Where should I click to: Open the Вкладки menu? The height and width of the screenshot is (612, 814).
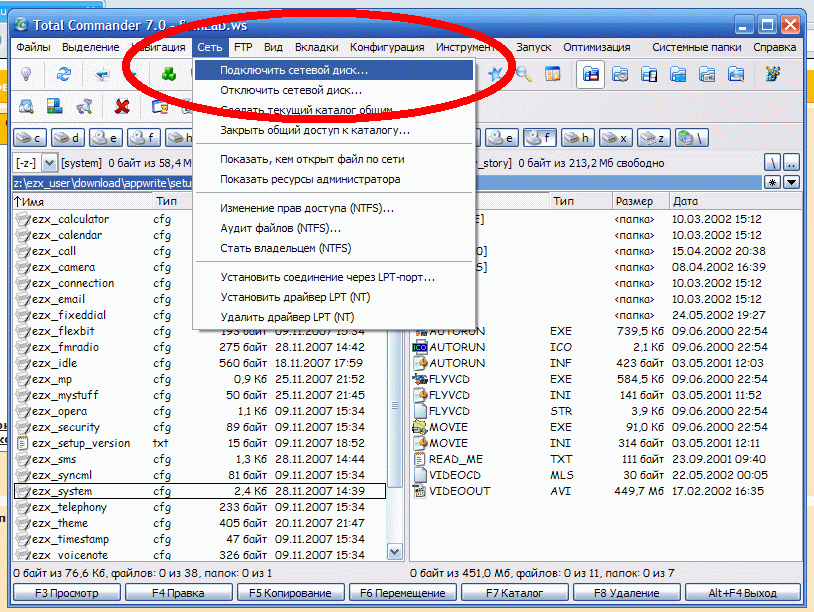pos(317,47)
